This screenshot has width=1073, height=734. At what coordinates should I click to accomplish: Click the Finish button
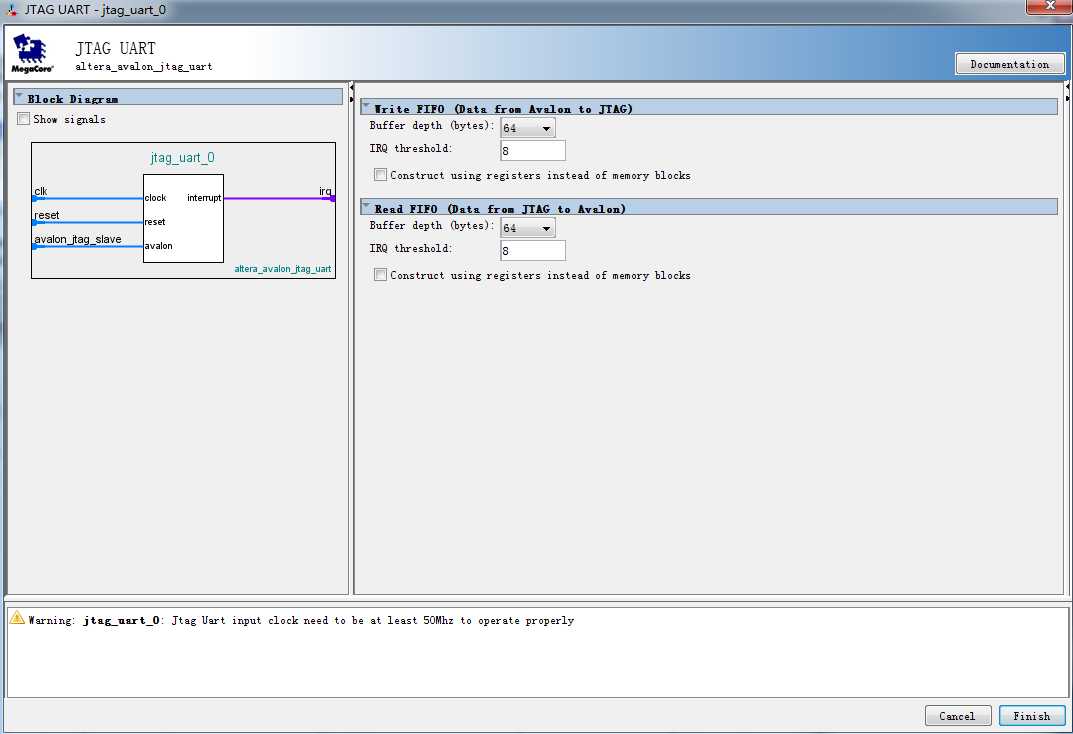point(1032,716)
